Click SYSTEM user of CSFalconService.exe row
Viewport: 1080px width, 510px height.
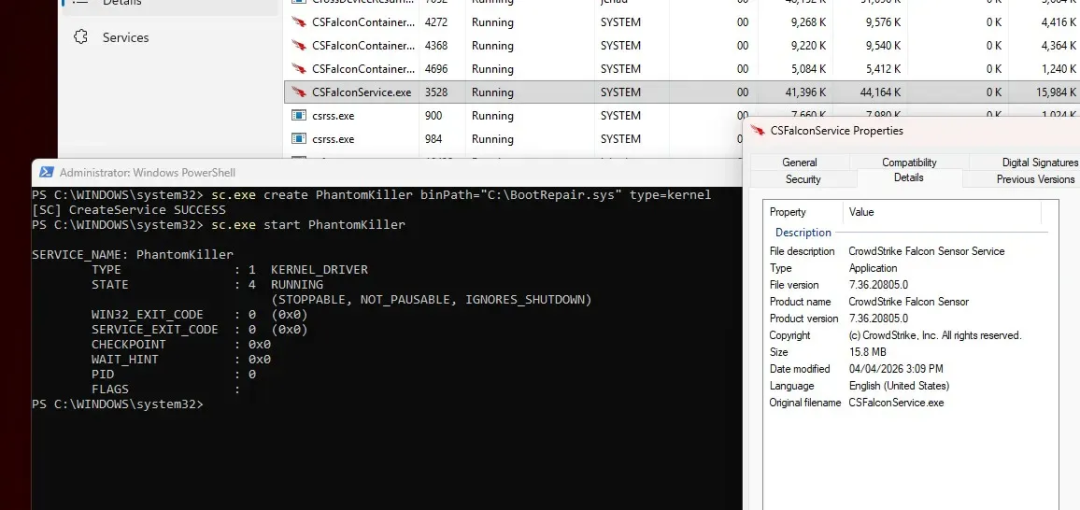[620, 92]
